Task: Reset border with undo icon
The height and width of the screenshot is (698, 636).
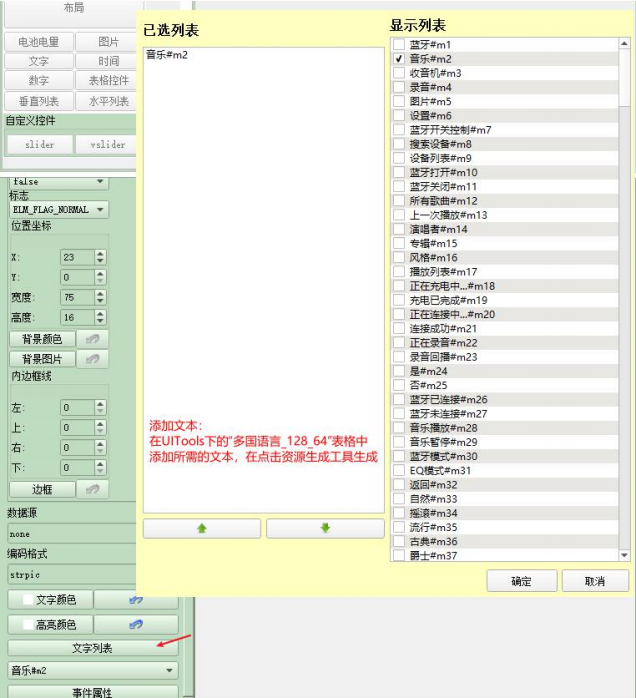Action: (x=92, y=490)
